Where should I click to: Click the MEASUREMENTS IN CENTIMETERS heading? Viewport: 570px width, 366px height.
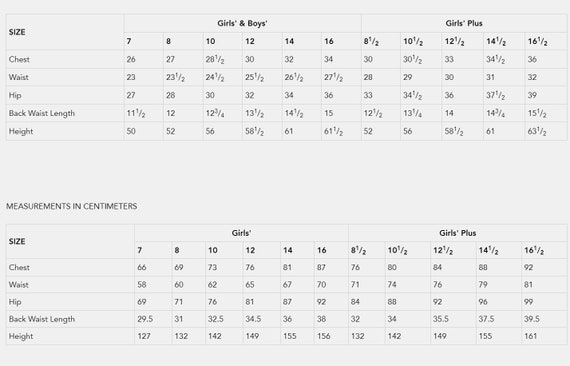[x=72, y=206]
